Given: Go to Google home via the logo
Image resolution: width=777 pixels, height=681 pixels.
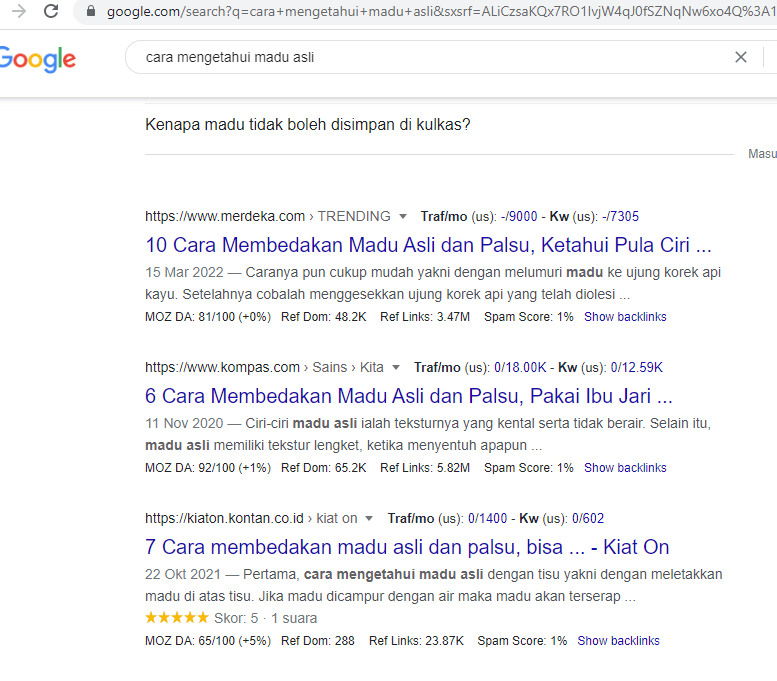Looking at the screenshot, I should tap(37, 58).
